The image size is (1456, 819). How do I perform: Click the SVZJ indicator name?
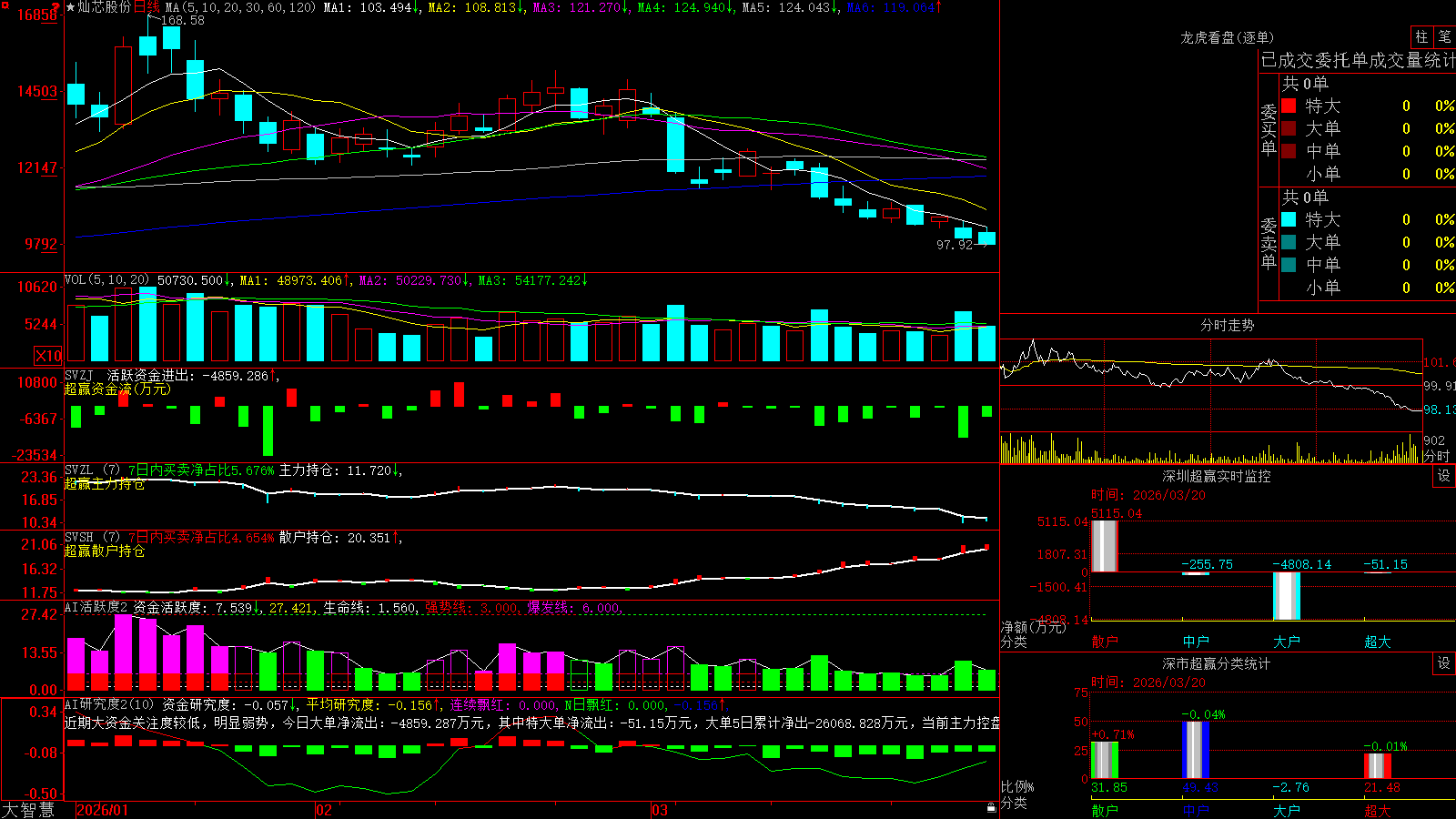[x=79, y=375]
